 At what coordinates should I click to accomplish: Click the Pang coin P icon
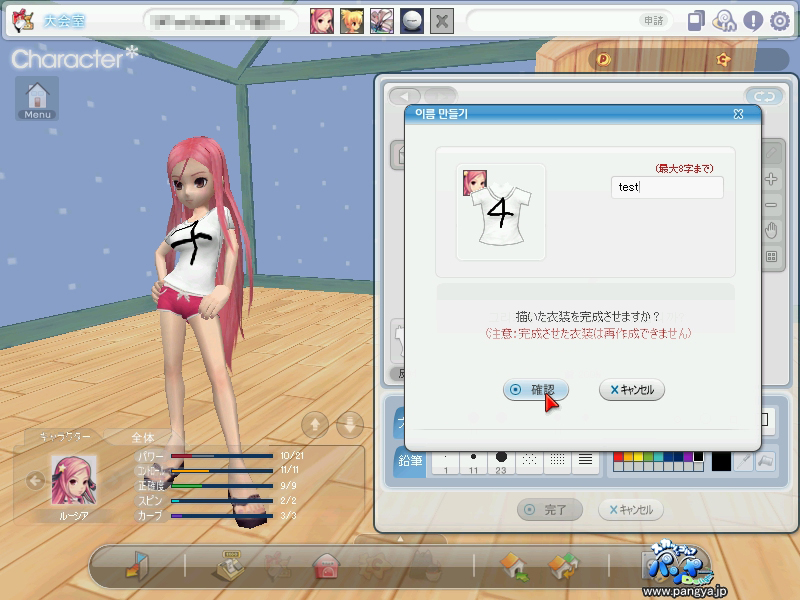point(604,60)
